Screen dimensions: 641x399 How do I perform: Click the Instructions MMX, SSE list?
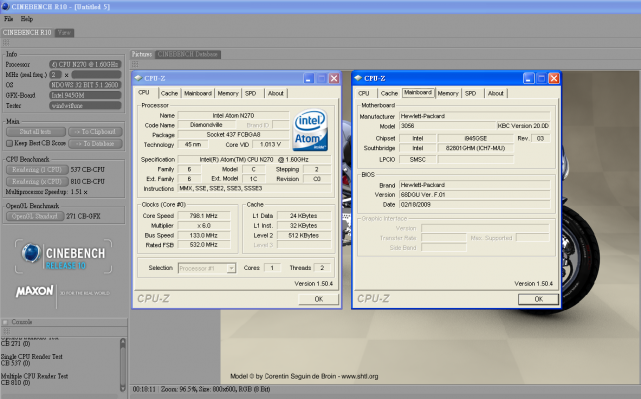click(x=254, y=188)
